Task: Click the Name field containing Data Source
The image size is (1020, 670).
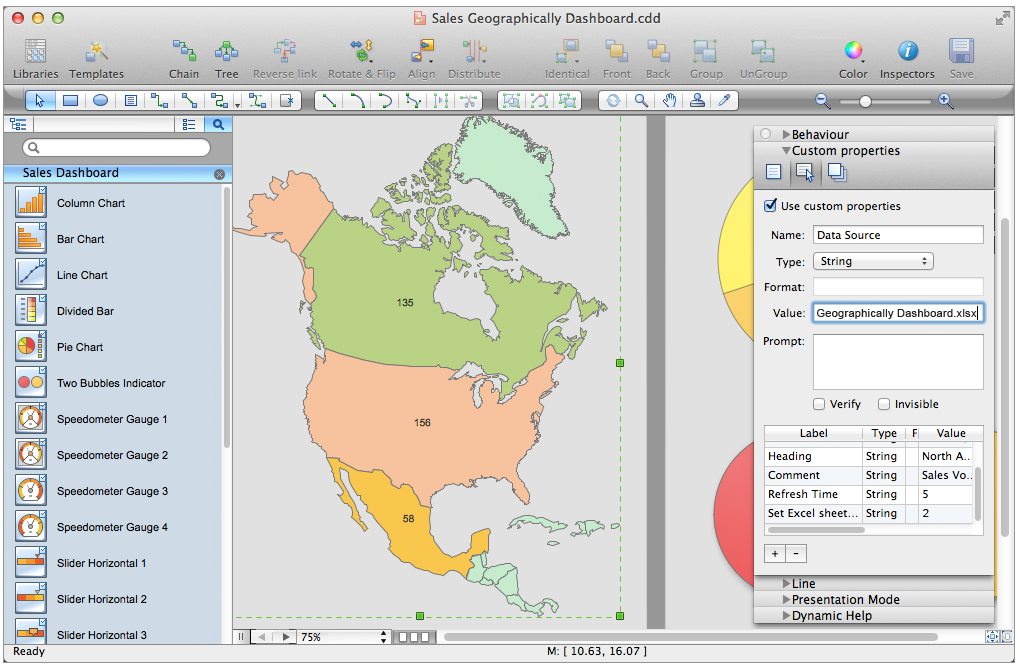Action: tap(897, 235)
